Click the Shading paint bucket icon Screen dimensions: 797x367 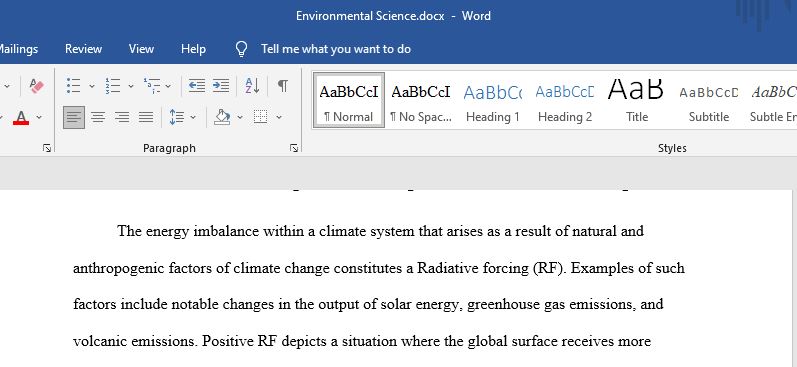click(x=222, y=117)
